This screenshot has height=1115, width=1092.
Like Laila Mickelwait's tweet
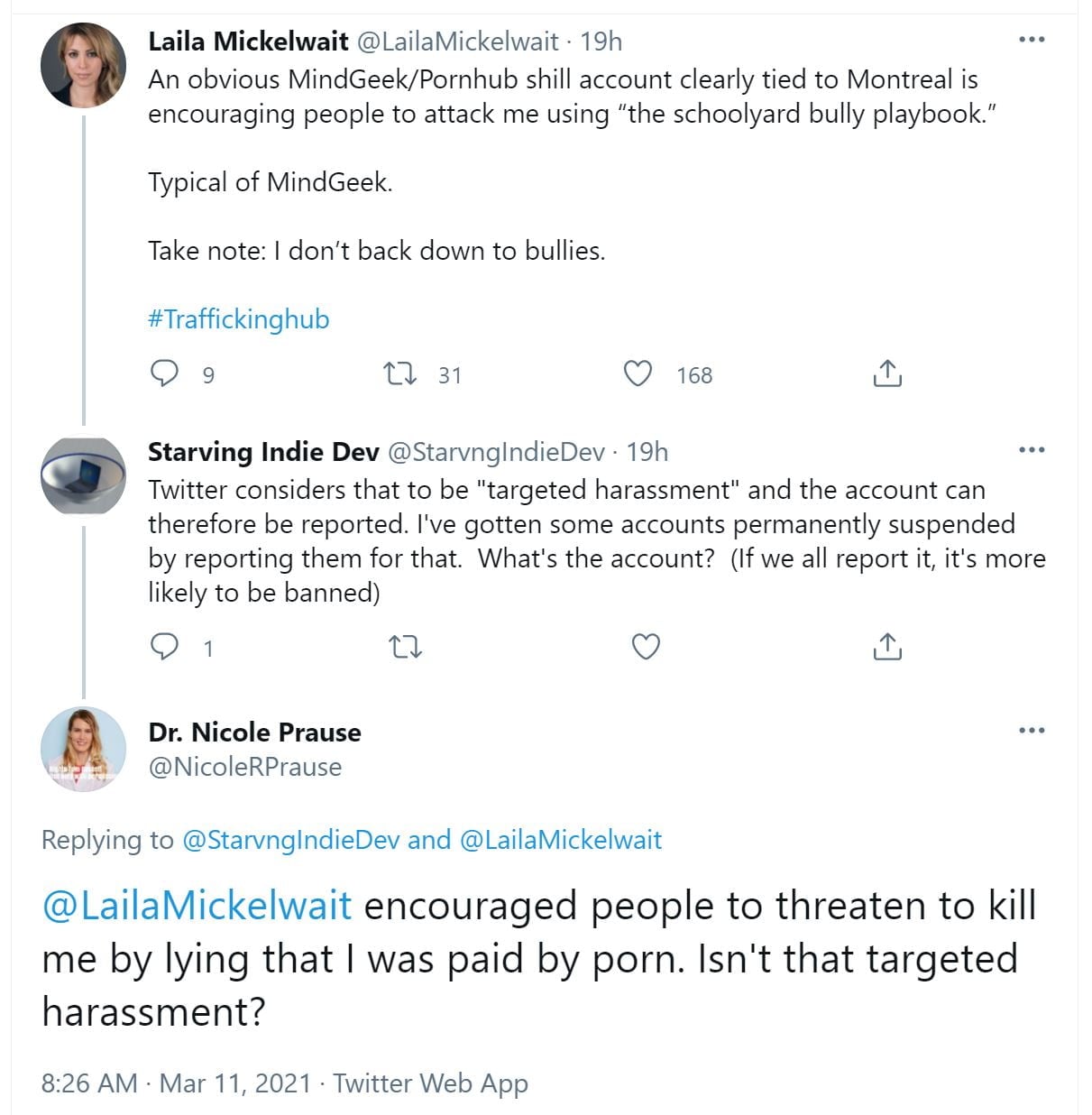pyautogui.click(x=638, y=373)
